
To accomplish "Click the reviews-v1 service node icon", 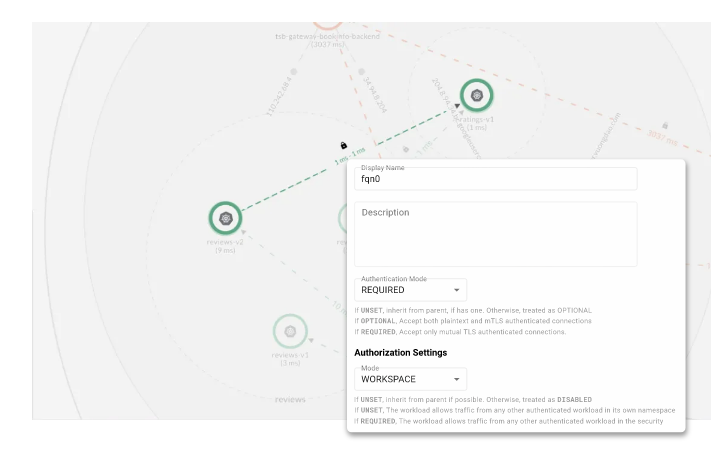I will (290, 331).
